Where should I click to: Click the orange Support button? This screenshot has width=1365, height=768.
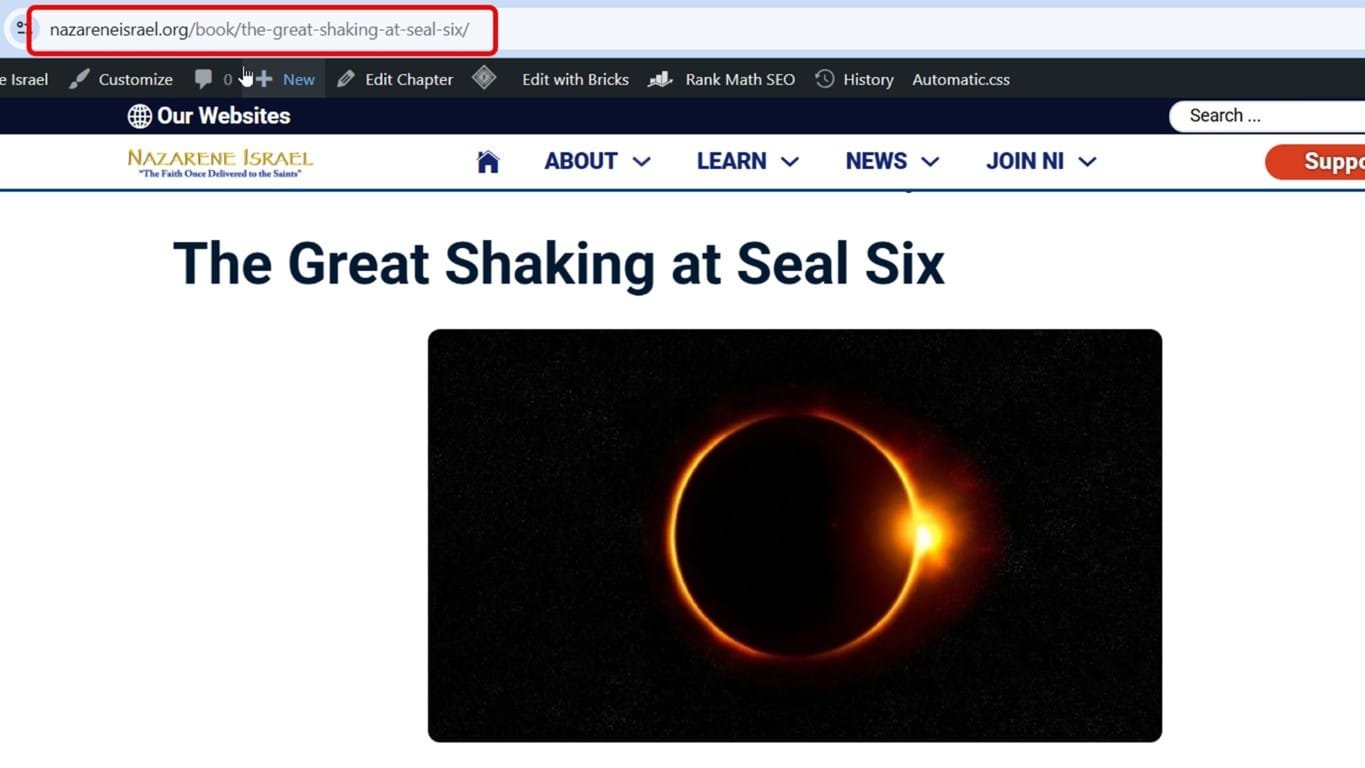[x=1330, y=161]
